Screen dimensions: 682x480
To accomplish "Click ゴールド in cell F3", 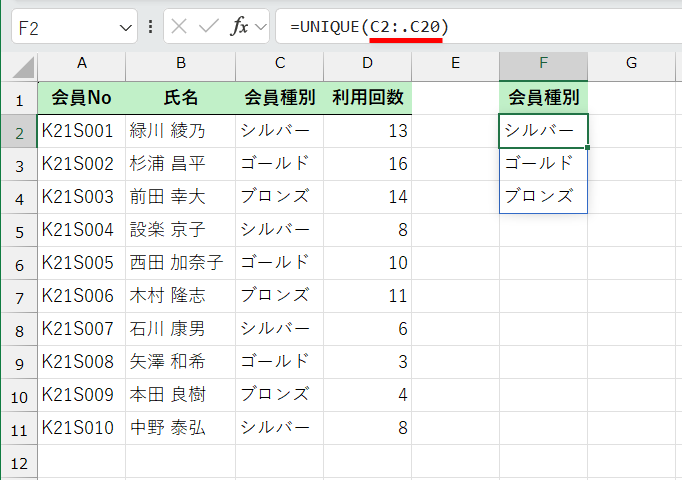I will (544, 164).
